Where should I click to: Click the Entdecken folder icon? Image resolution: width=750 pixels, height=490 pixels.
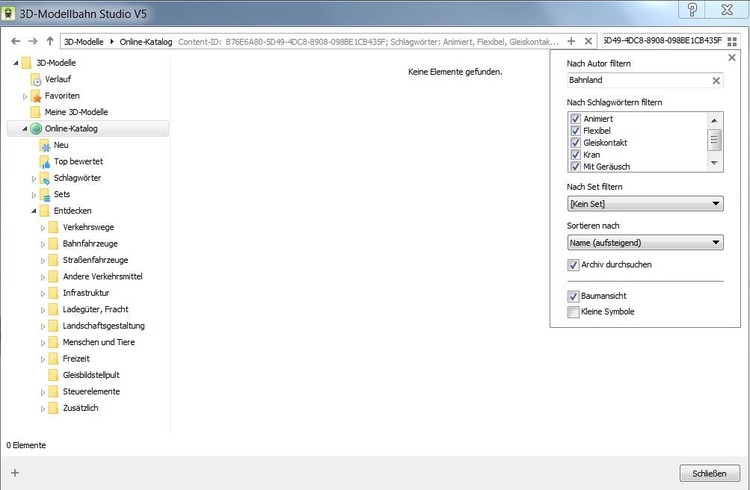coord(44,211)
